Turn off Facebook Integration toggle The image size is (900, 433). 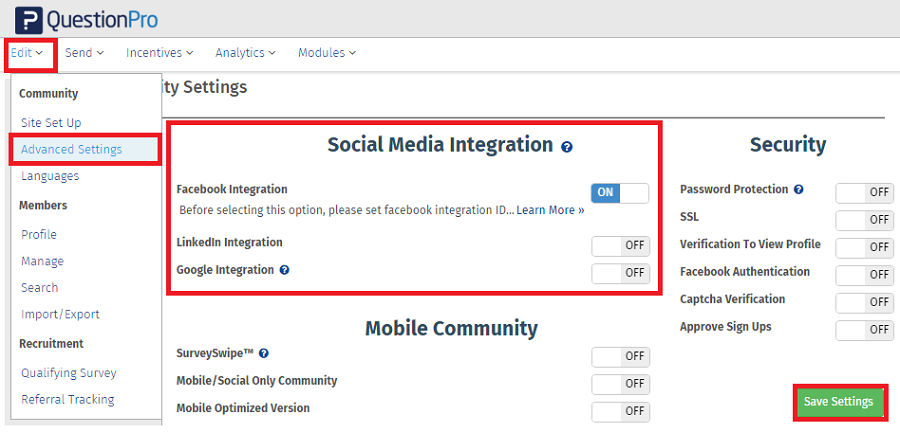click(x=620, y=193)
